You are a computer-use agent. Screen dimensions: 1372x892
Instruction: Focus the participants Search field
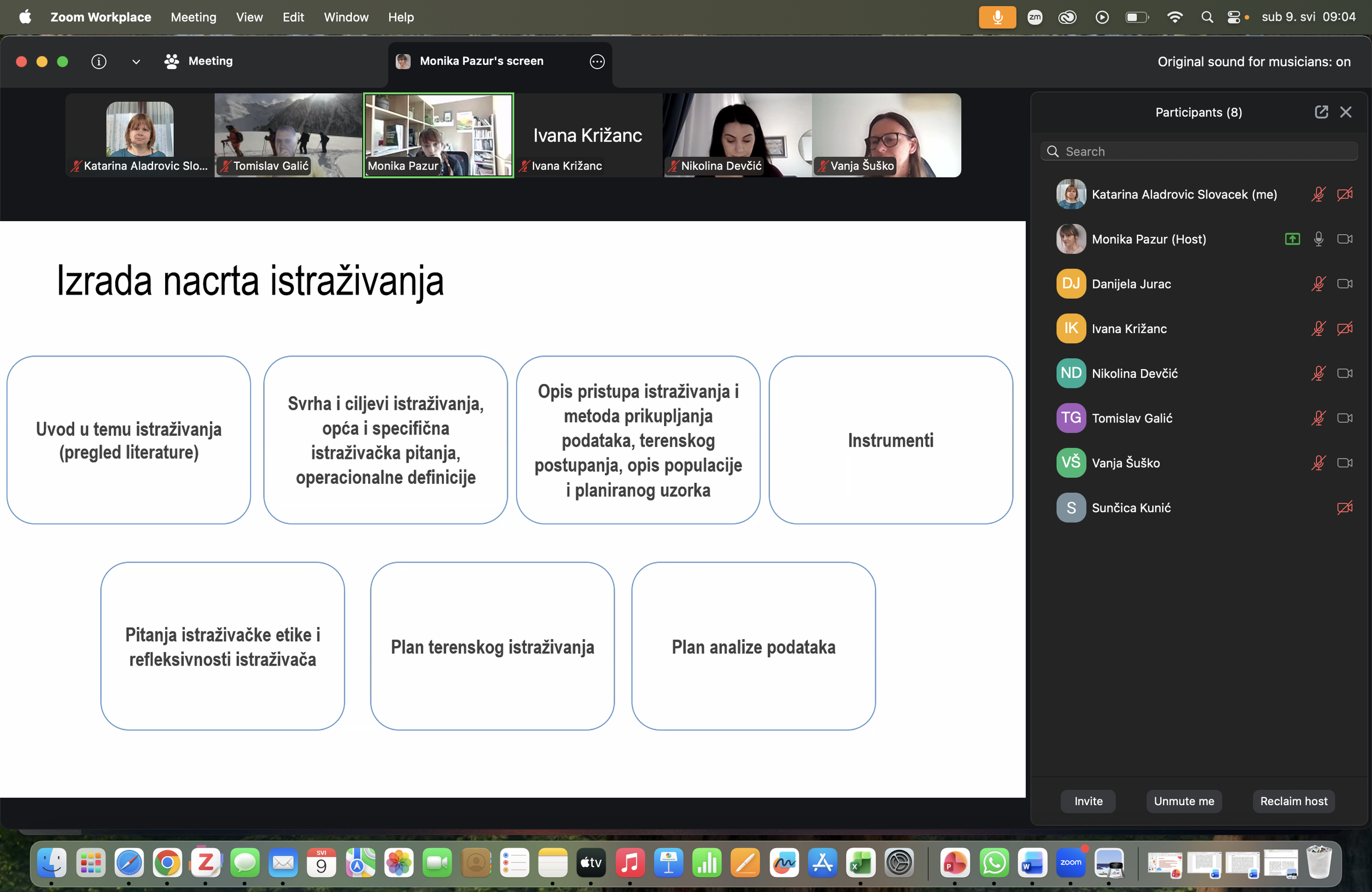1199,151
